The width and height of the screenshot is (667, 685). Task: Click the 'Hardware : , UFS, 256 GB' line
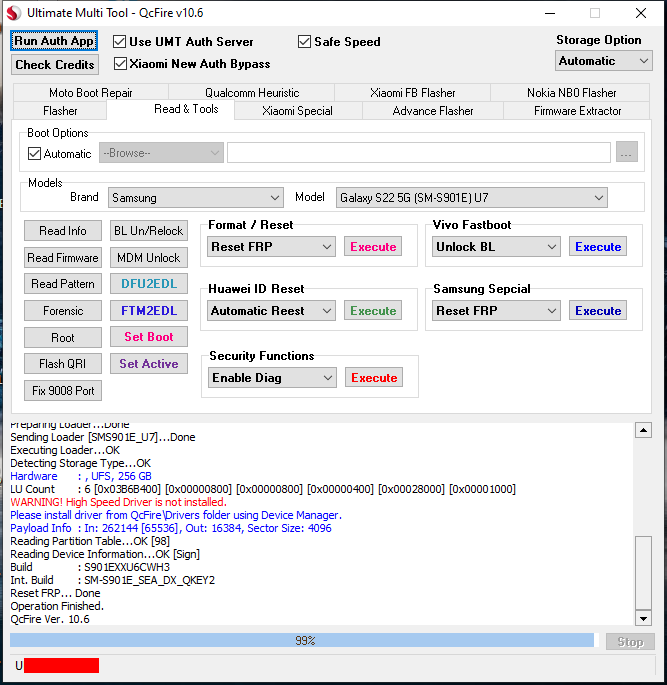point(81,476)
